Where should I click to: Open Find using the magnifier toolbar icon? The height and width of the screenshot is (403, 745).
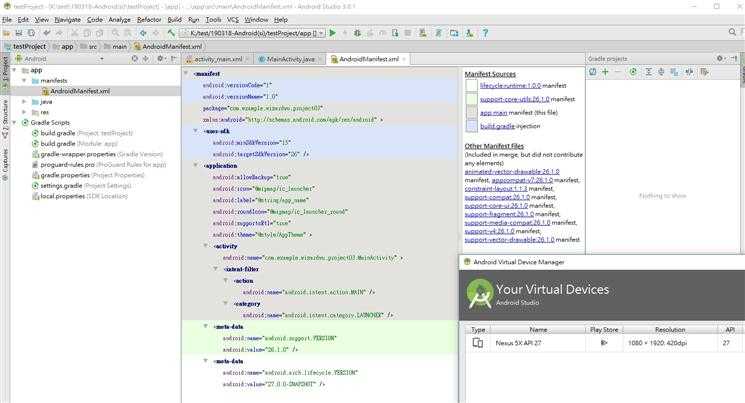point(115,33)
